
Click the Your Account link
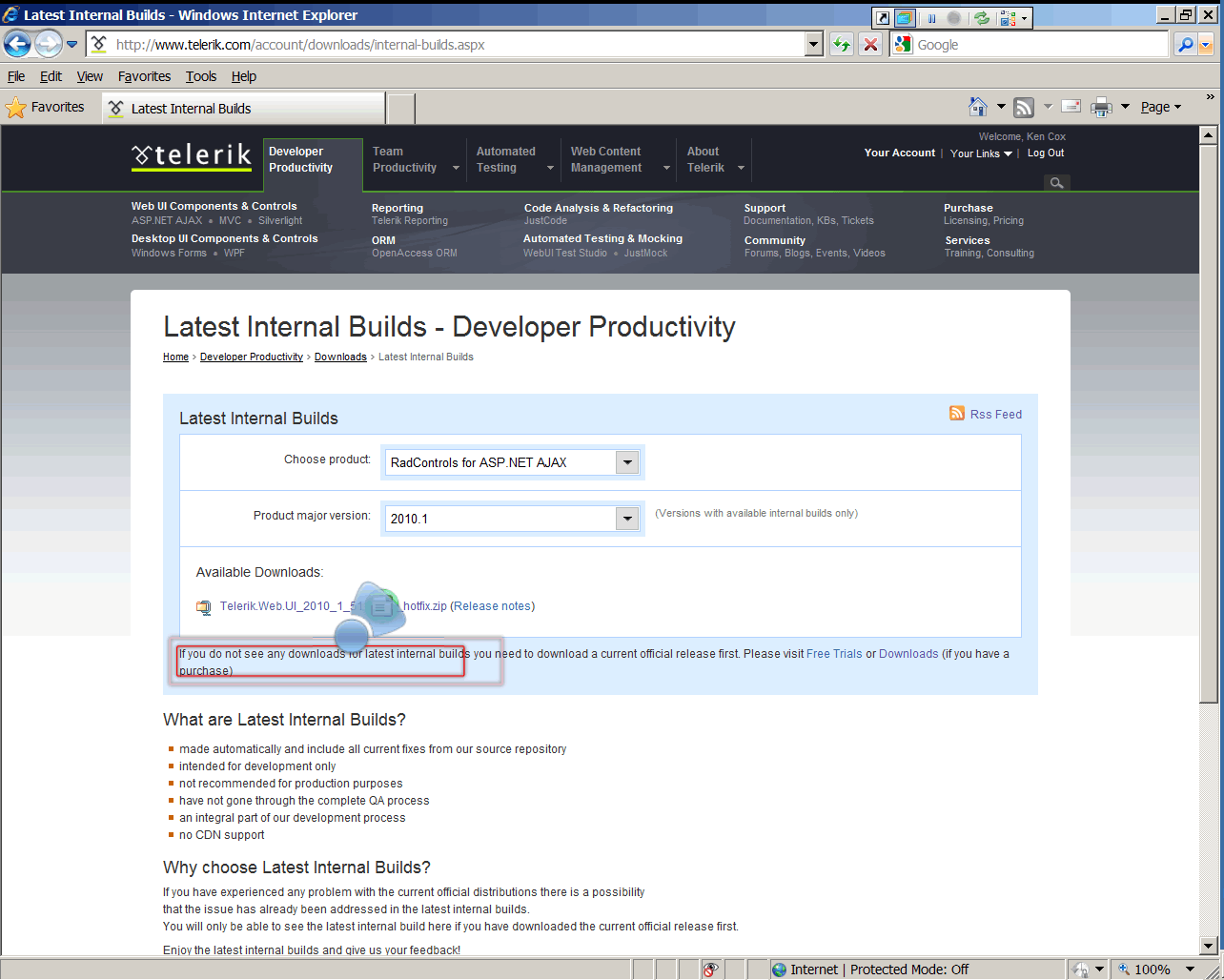coord(900,153)
